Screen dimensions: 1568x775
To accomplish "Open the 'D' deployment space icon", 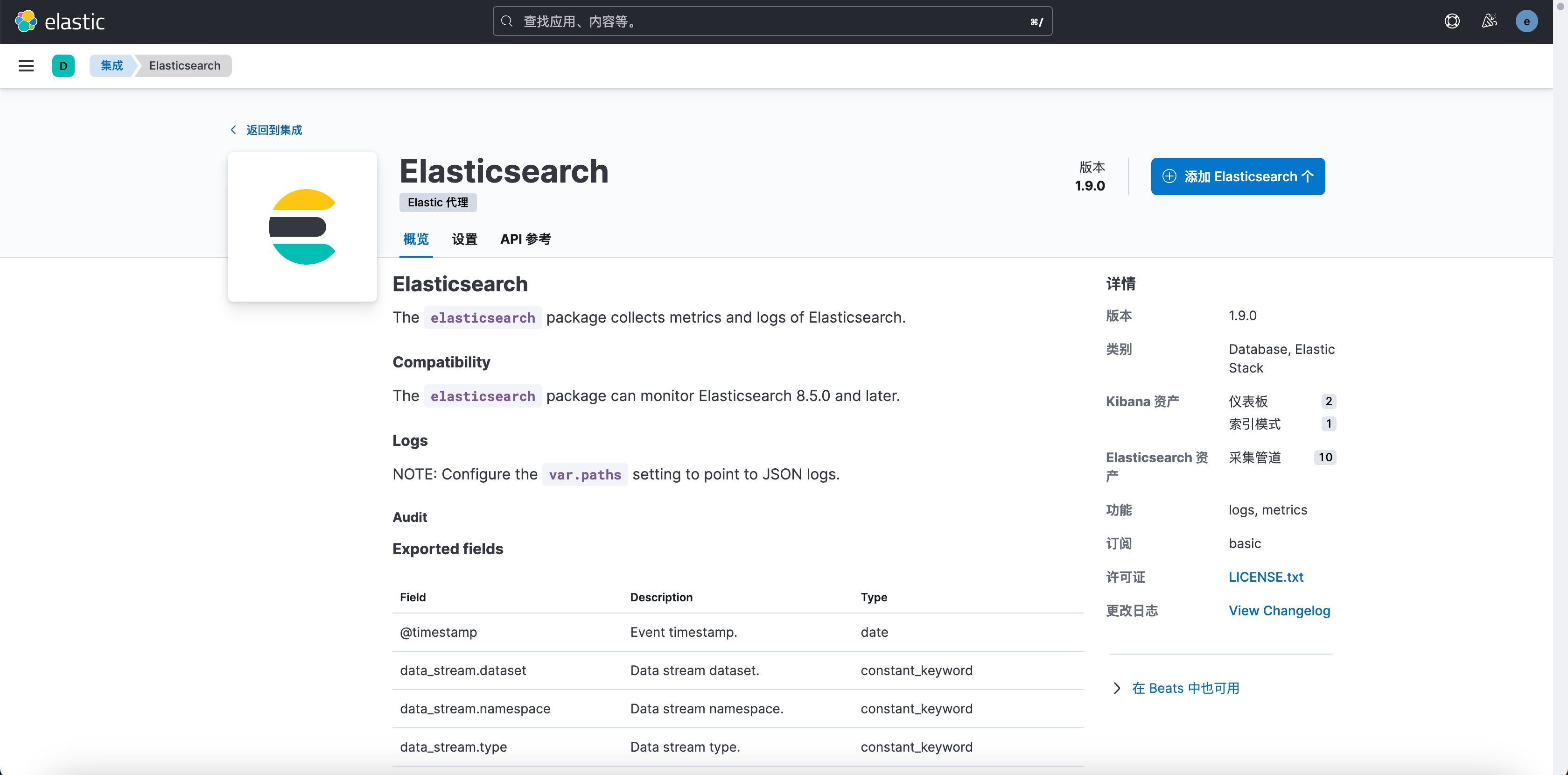I will tap(64, 66).
